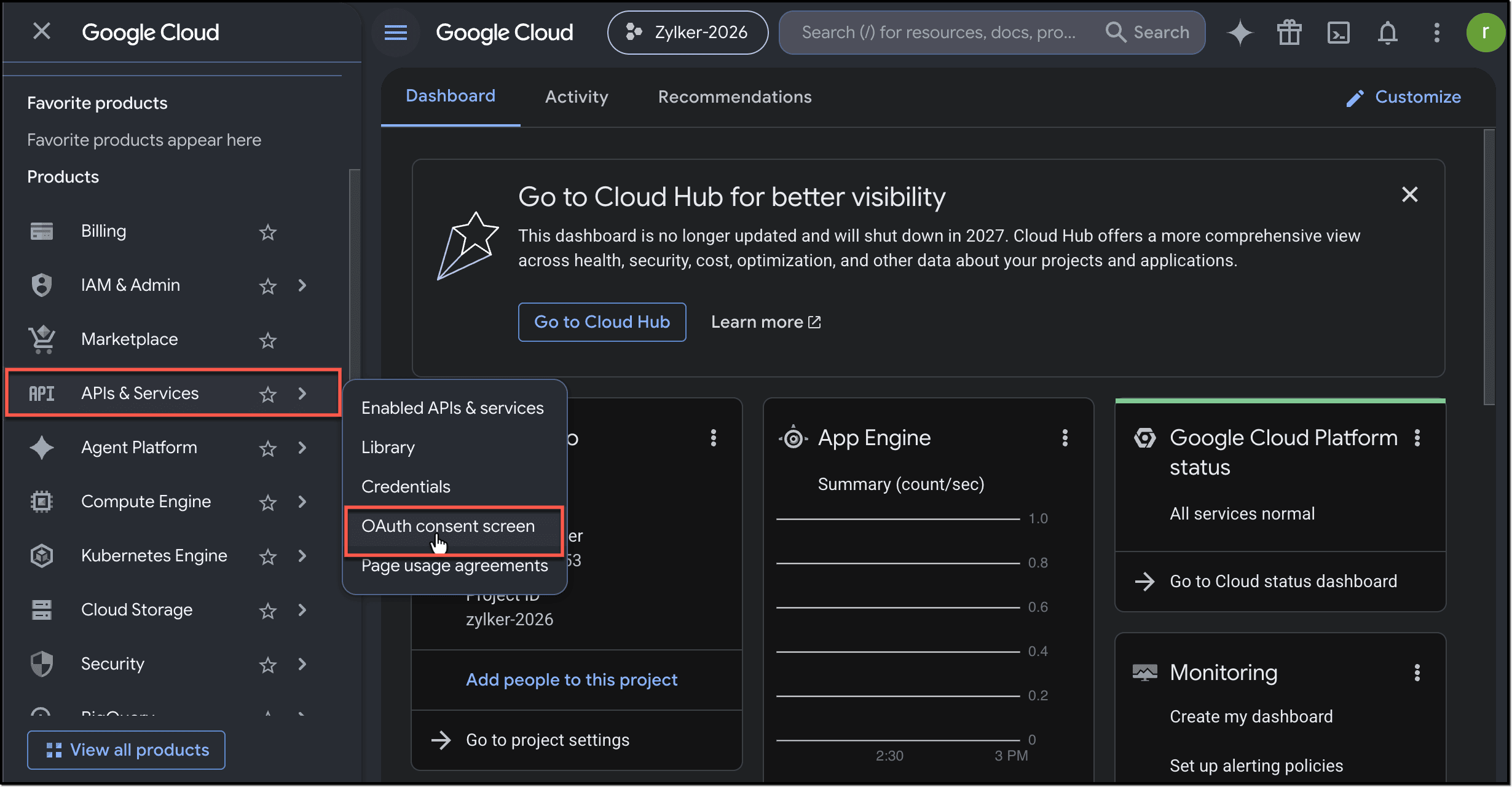The height and width of the screenshot is (787, 1512).
Task: Switch to the Recommendations tab
Action: 735,97
